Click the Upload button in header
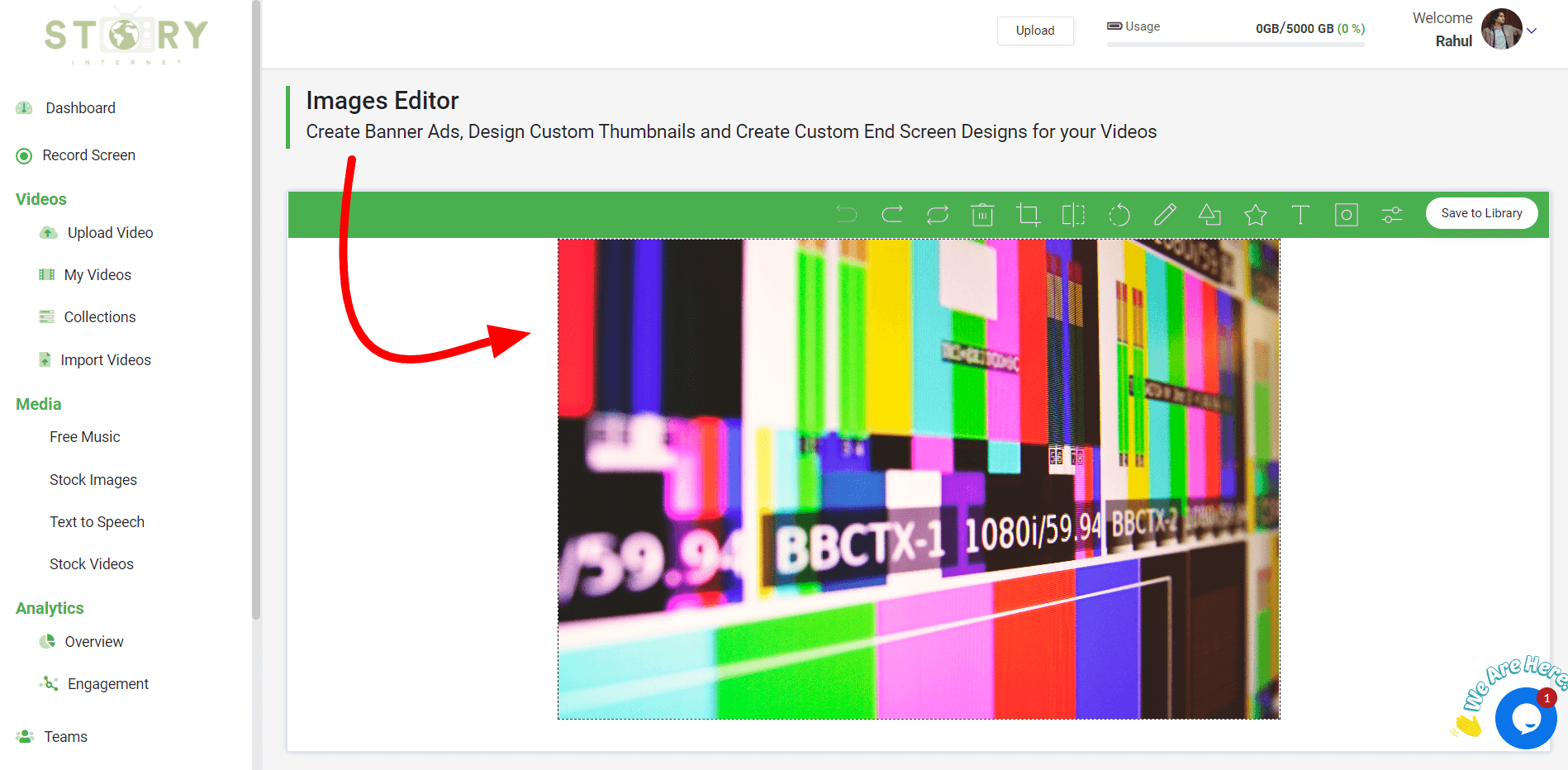The height and width of the screenshot is (770, 1568). [1035, 31]
